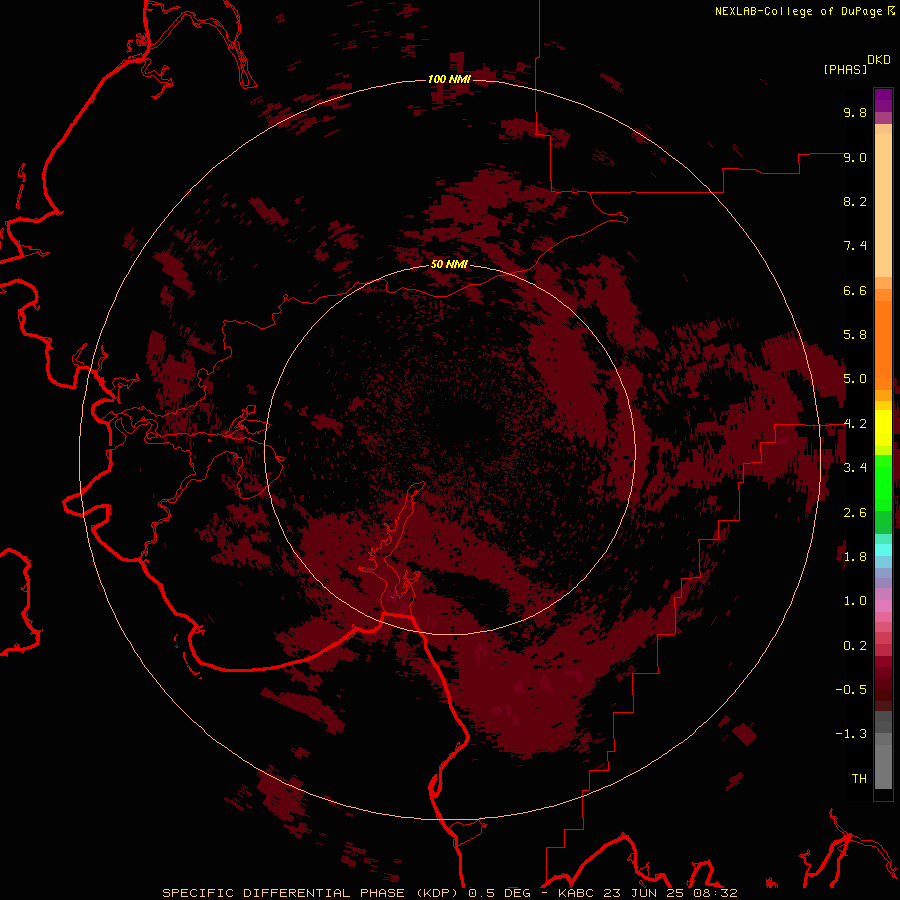Pick the yellow color bar segment
This screenshot has height=900, width=900.
point(883,428)
